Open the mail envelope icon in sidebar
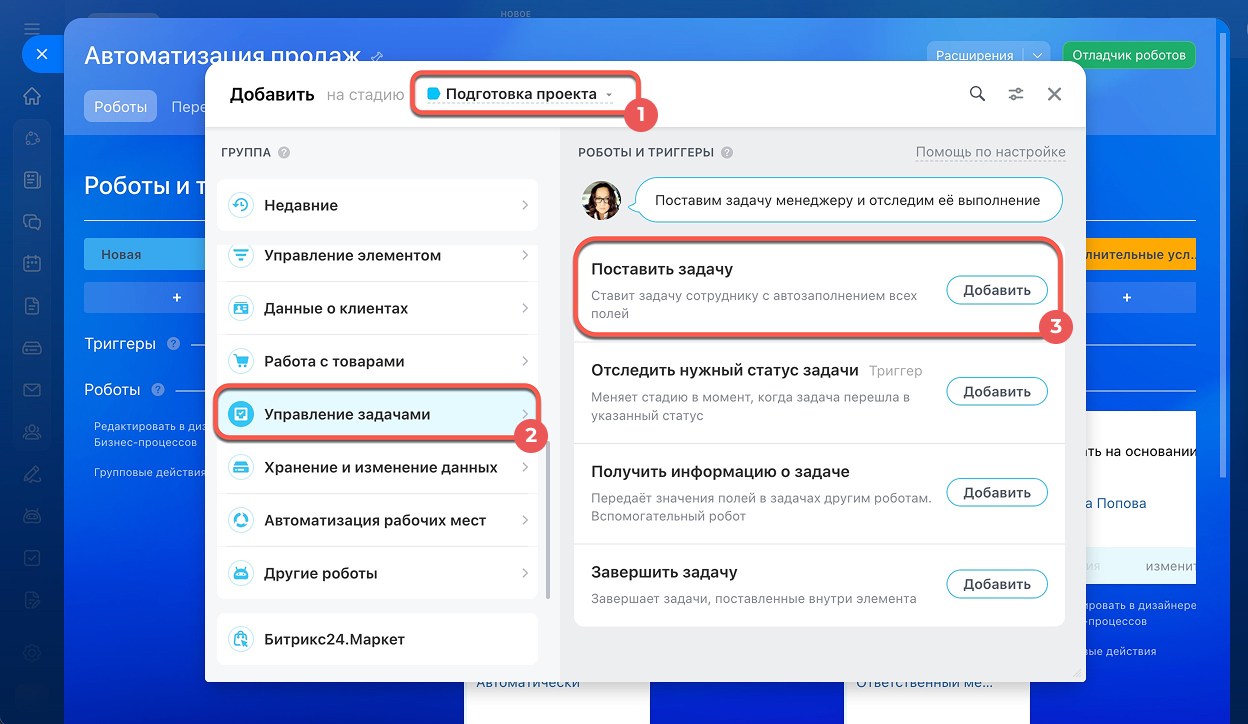This screenshot has height=724, width=1248. tap(32, 390)
